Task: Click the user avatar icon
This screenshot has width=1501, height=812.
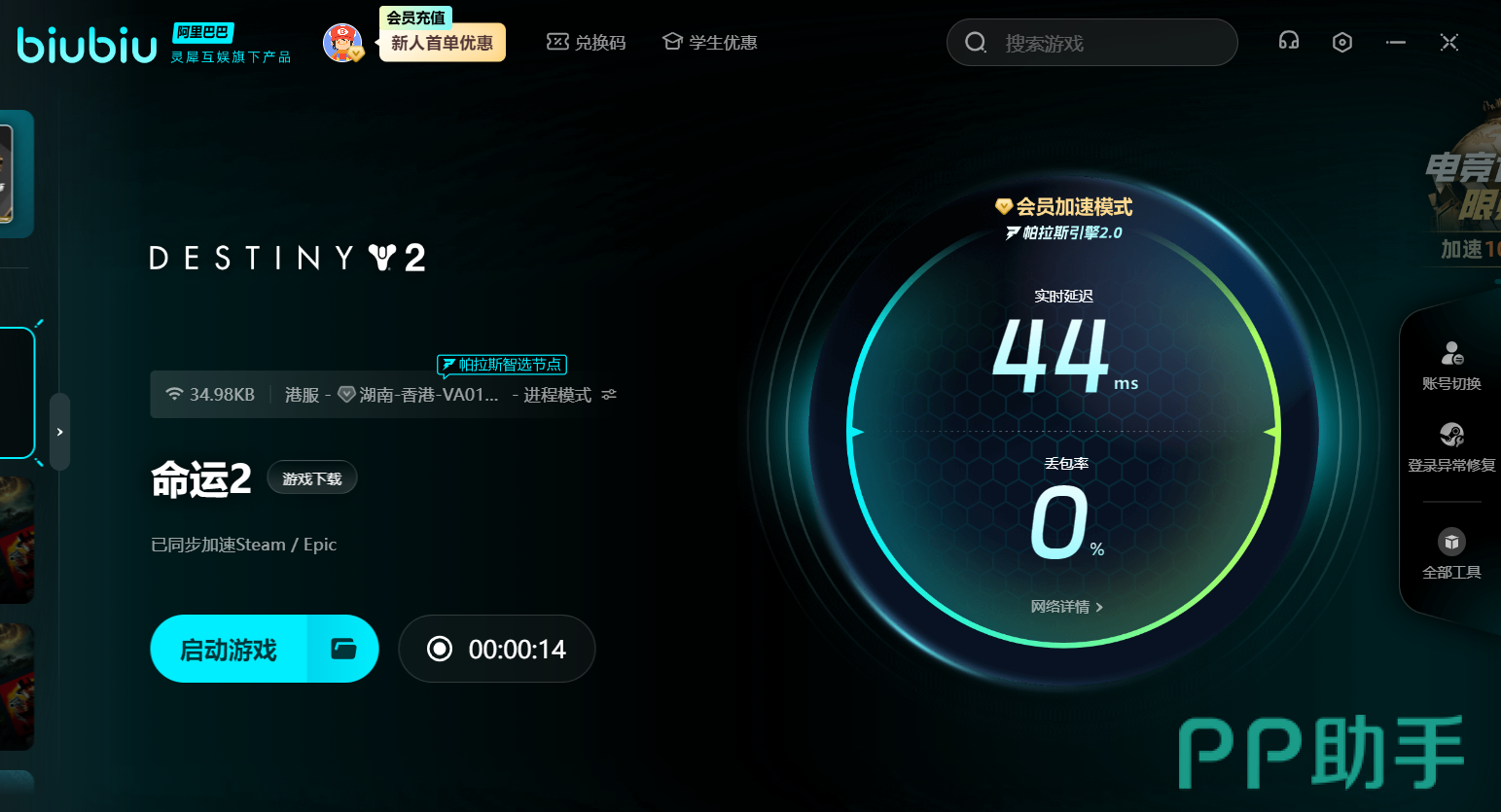Action: pos(341,43)
